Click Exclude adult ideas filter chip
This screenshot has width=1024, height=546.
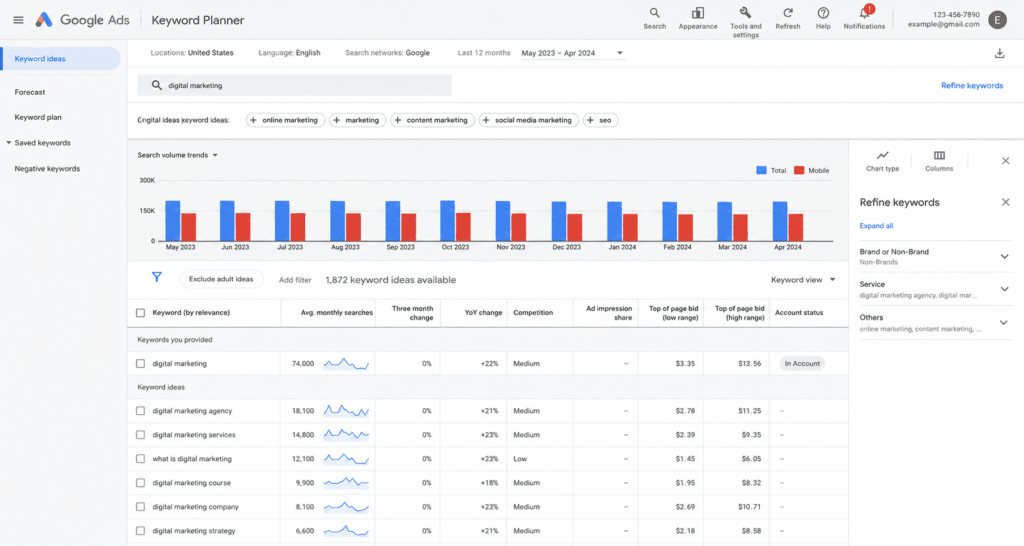point(221,280)
